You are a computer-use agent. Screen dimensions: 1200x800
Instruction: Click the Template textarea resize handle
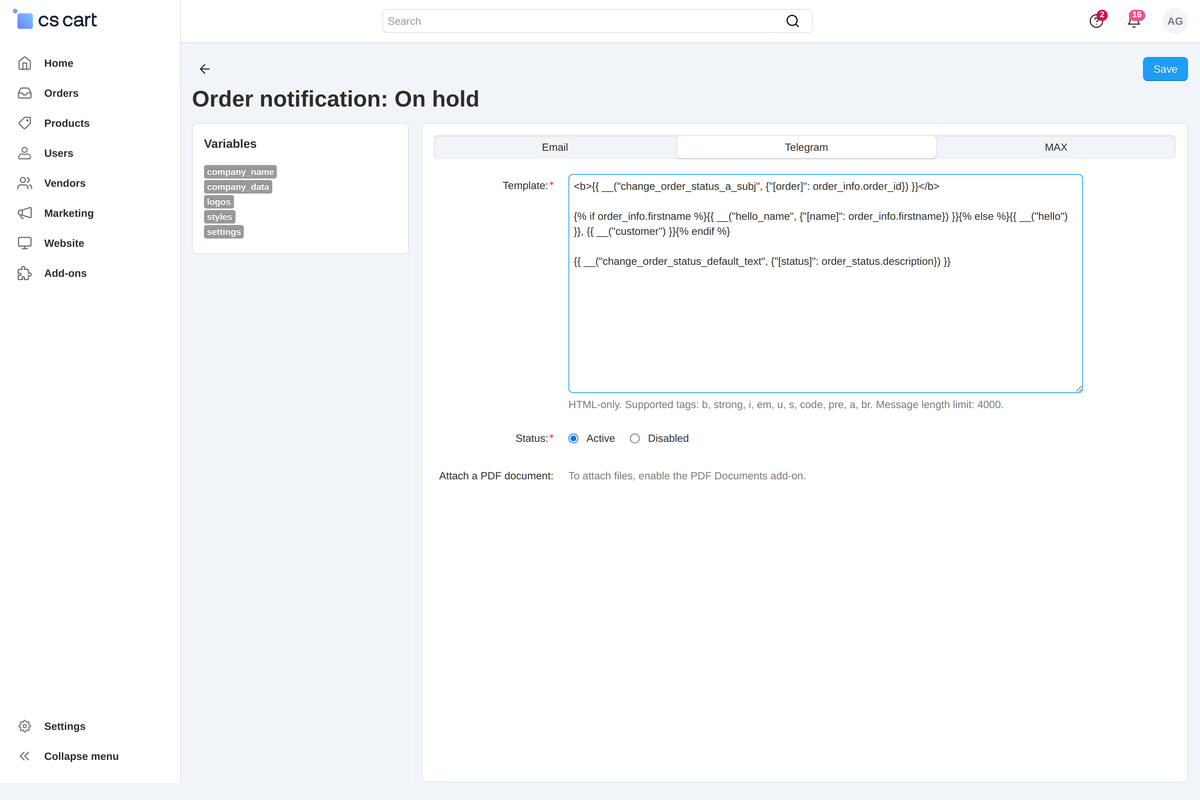pyautogui.click(x=1078, y=388)
